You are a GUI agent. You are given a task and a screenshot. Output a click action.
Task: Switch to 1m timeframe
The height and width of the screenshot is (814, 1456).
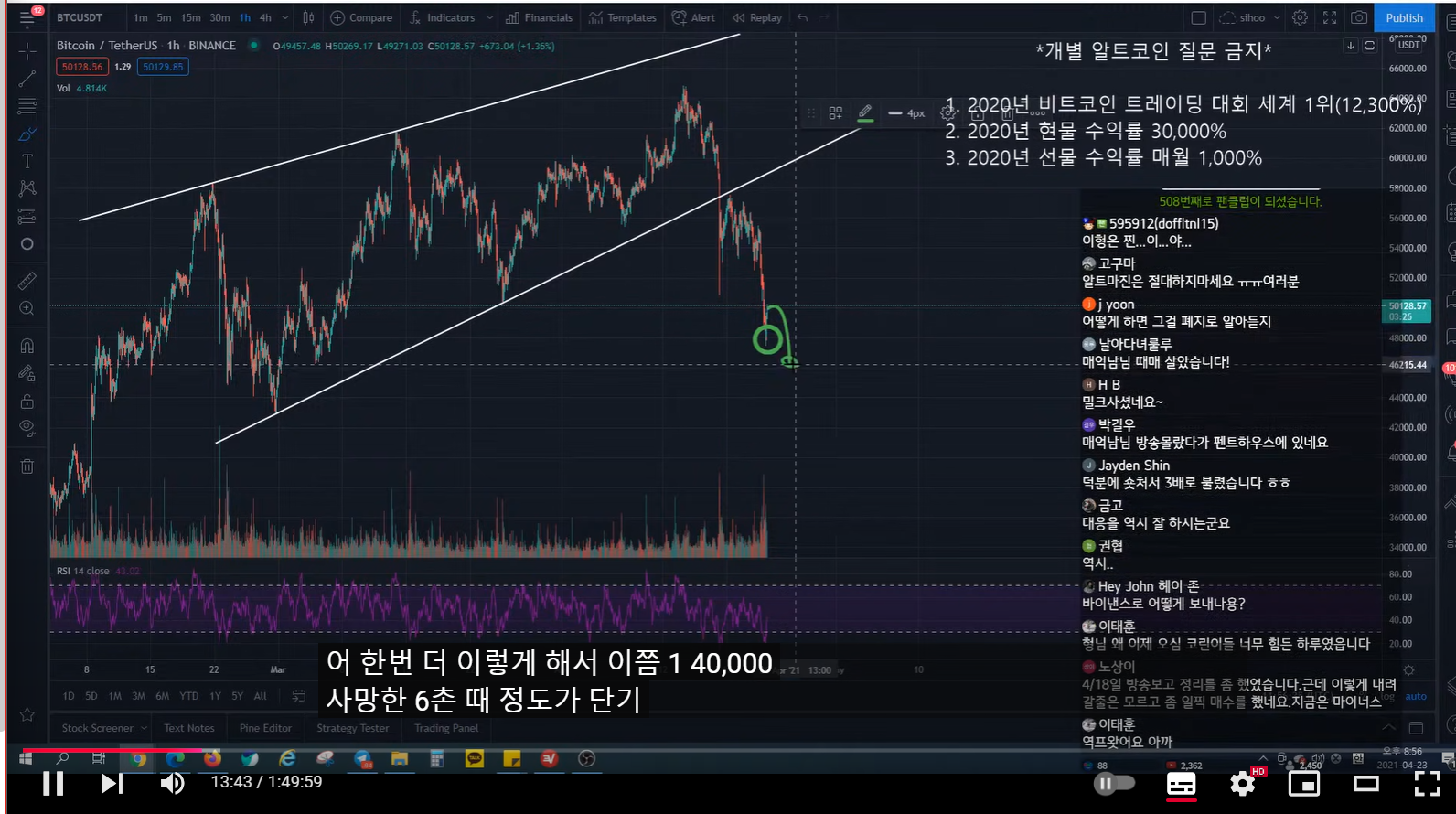140,17
